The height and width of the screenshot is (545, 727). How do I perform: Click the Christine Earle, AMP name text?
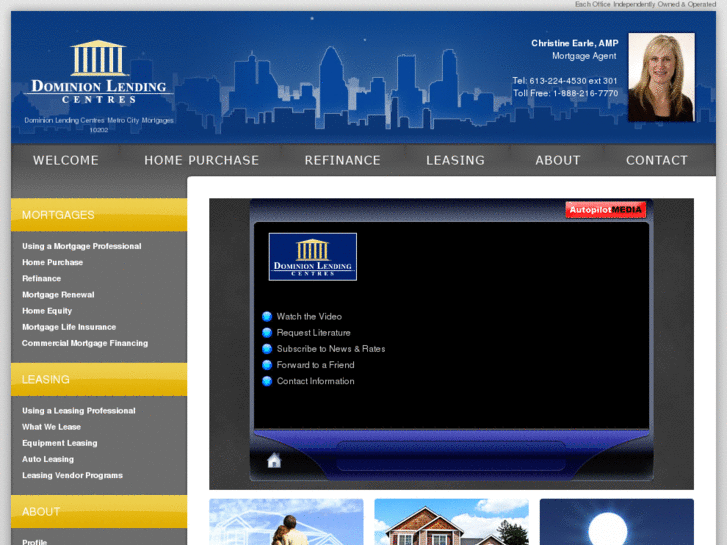click(x=574, y=43)
